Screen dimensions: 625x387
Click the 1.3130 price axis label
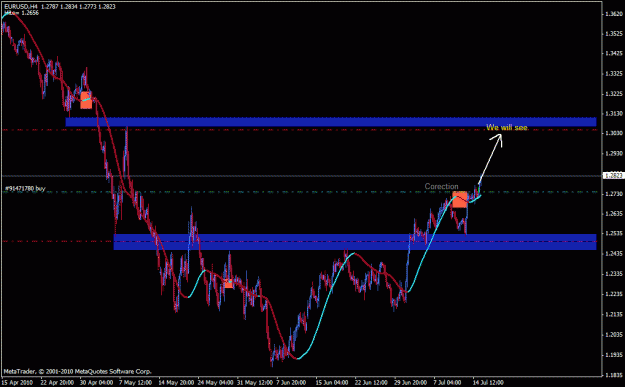pyautogui.click(x=613, y=114)
